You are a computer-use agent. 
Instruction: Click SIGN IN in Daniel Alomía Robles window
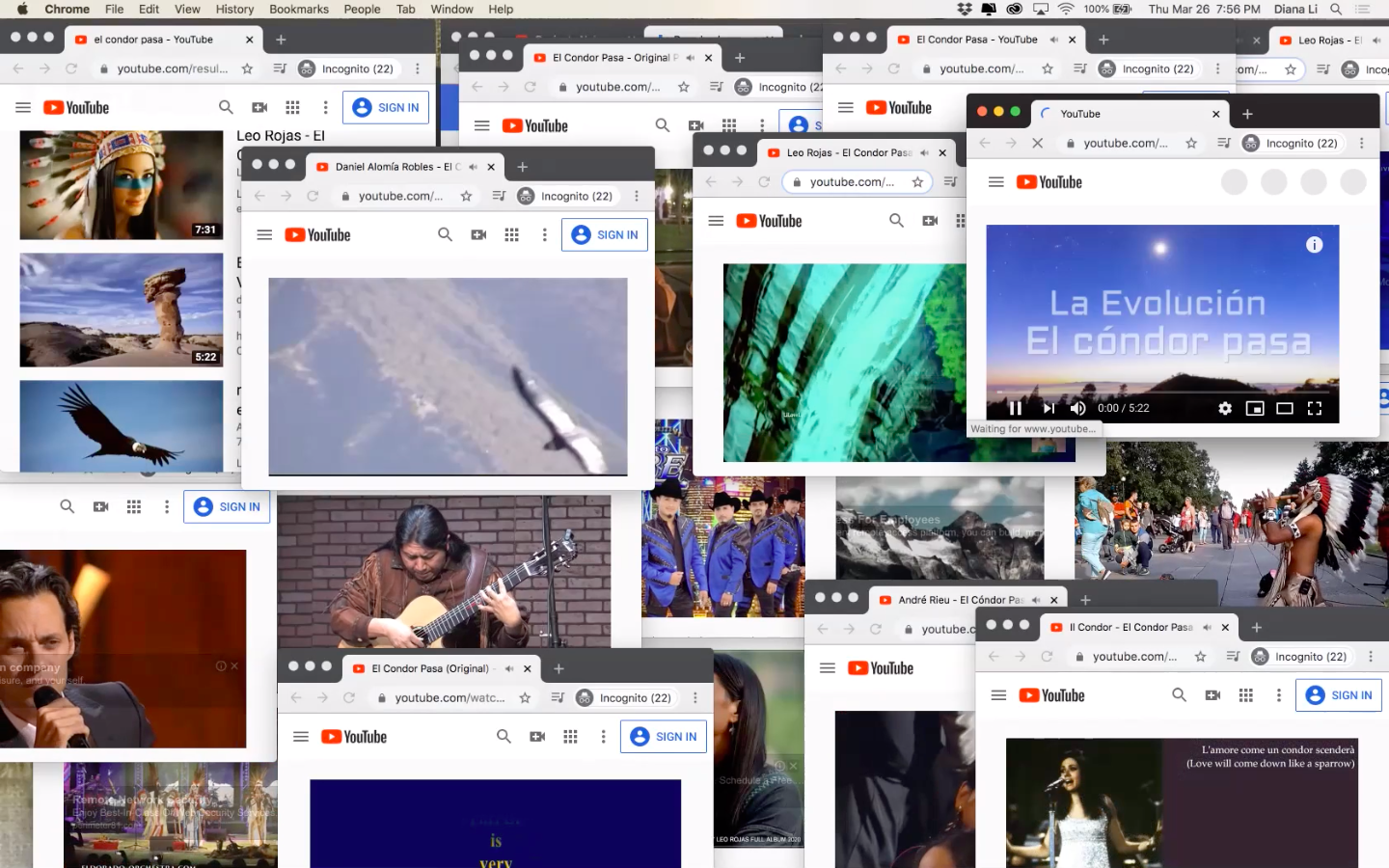[x=605, y=234]
